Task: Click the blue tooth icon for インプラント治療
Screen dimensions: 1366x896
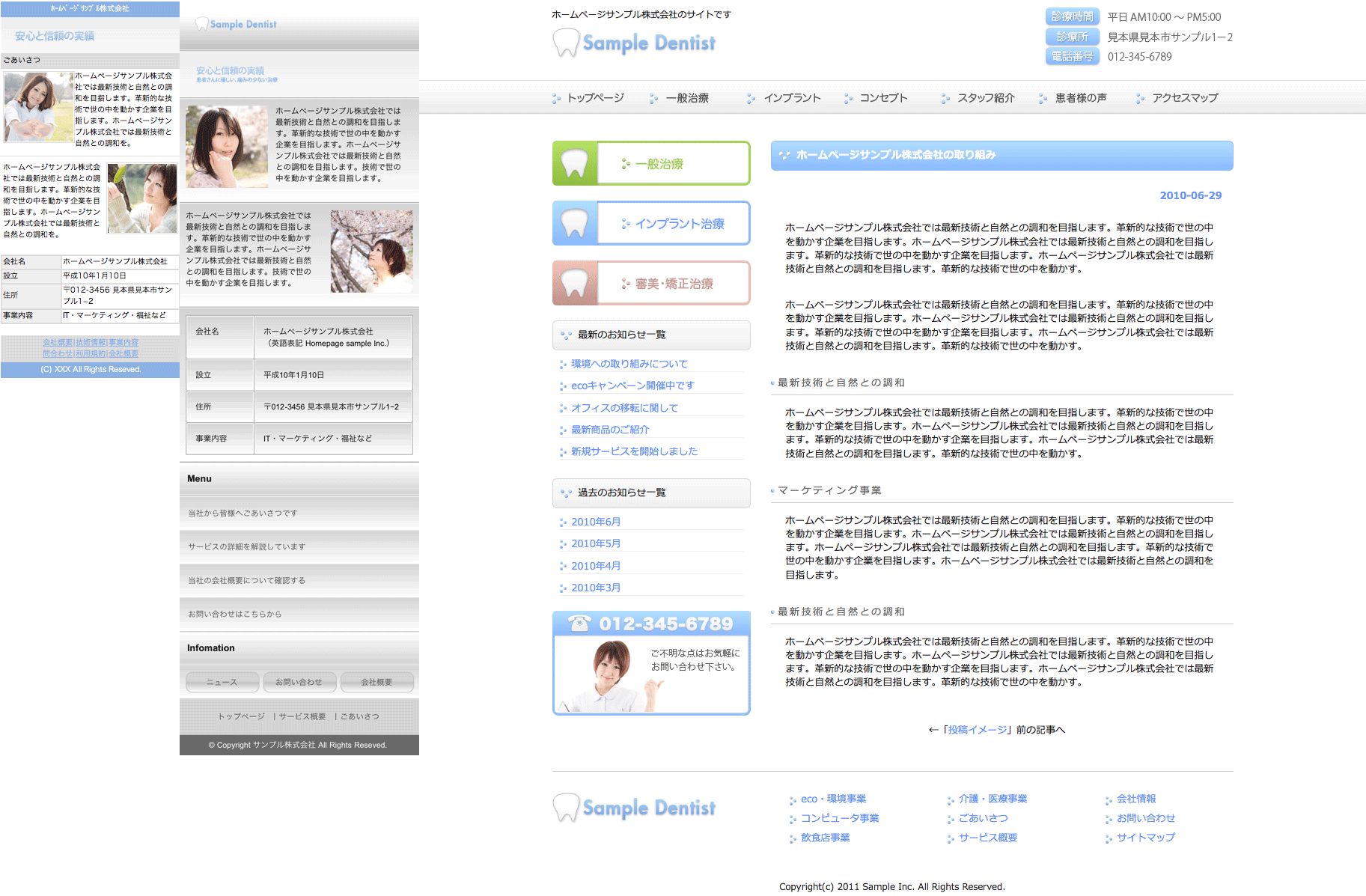Action: pos(574,223)
